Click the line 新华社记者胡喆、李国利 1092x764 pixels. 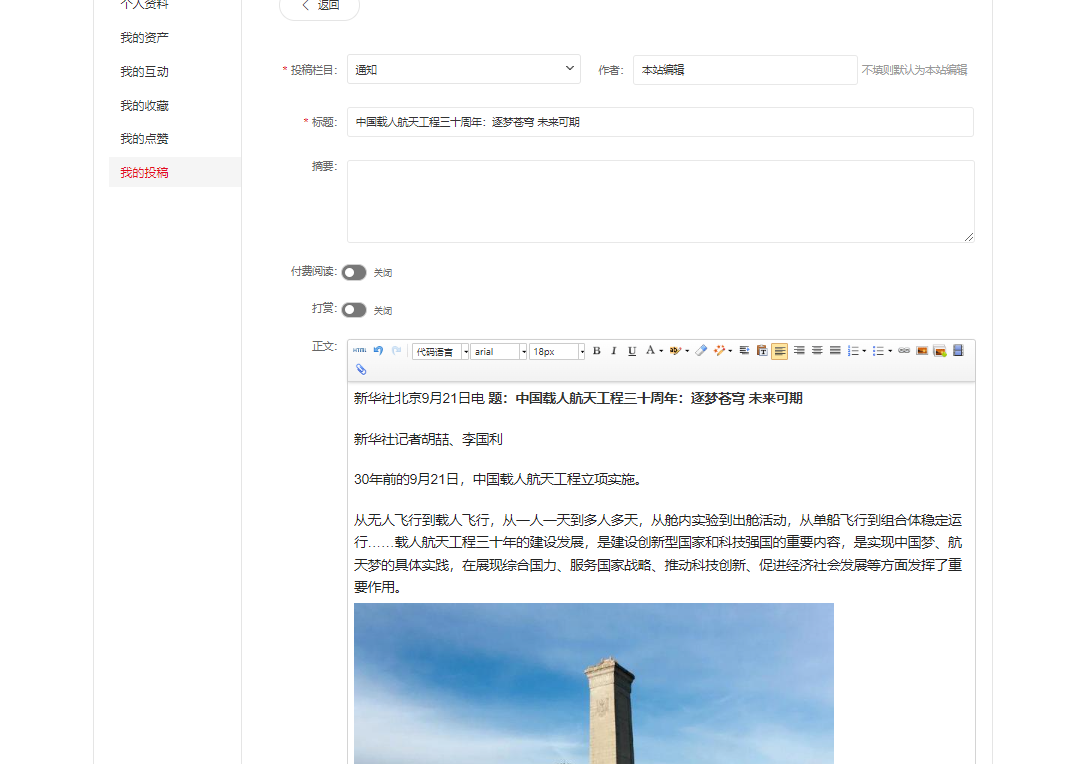(428, 439)
